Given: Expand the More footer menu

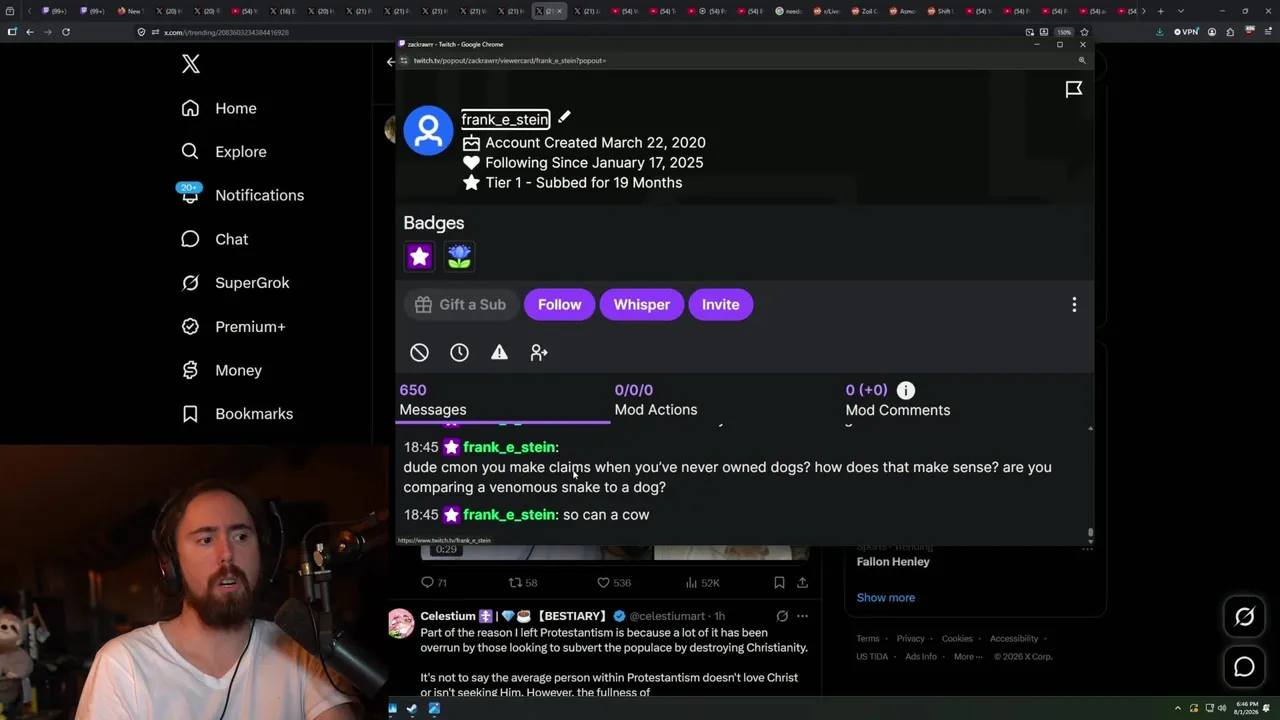Looking at the screenshot, I should (966, 657).
